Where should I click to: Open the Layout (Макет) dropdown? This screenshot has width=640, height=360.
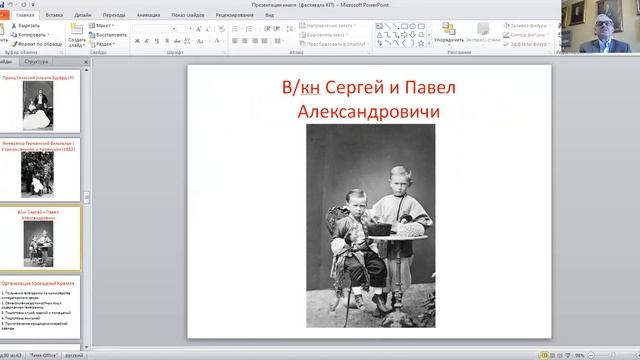click(102, 26)
